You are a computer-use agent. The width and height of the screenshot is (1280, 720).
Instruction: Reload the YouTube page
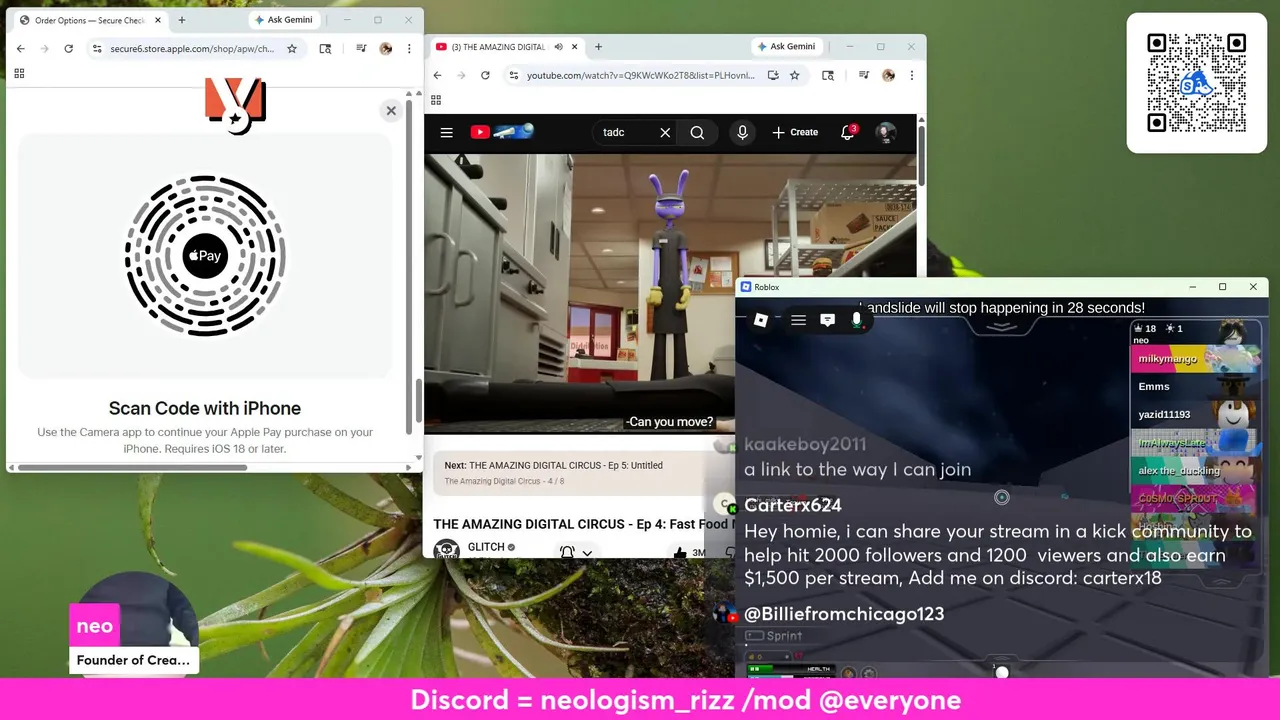point(485,75)
